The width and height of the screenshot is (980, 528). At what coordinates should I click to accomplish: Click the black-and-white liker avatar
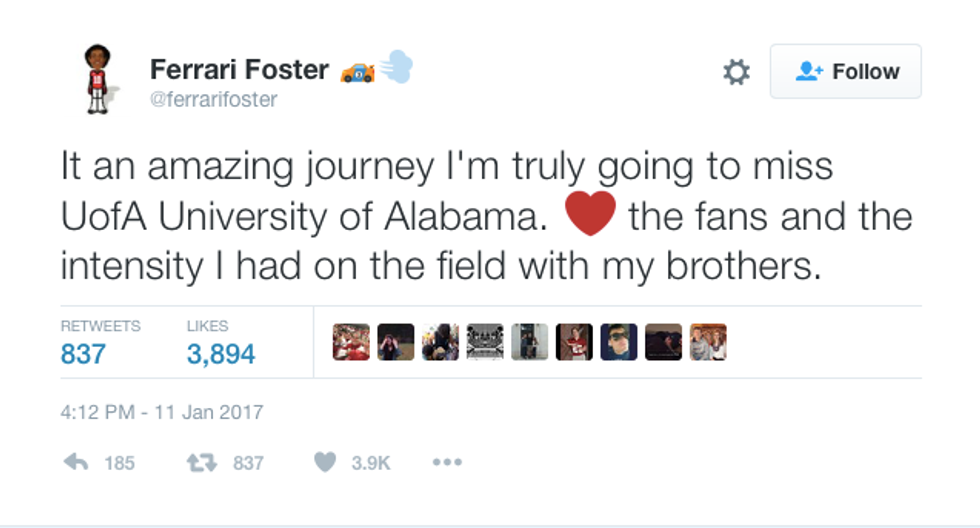click(485, 342)
